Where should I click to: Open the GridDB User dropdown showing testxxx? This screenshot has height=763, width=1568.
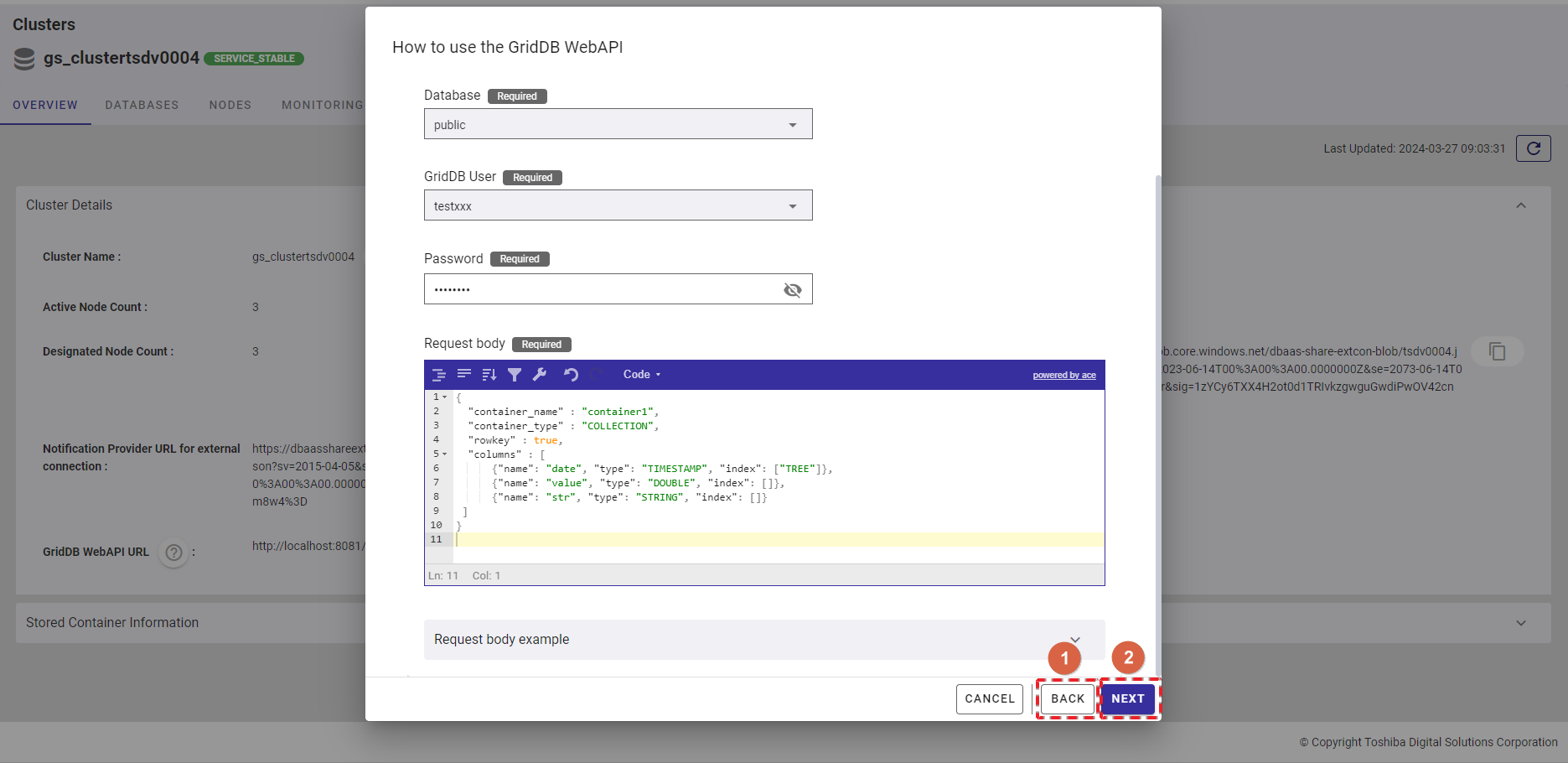pos(618,206)
